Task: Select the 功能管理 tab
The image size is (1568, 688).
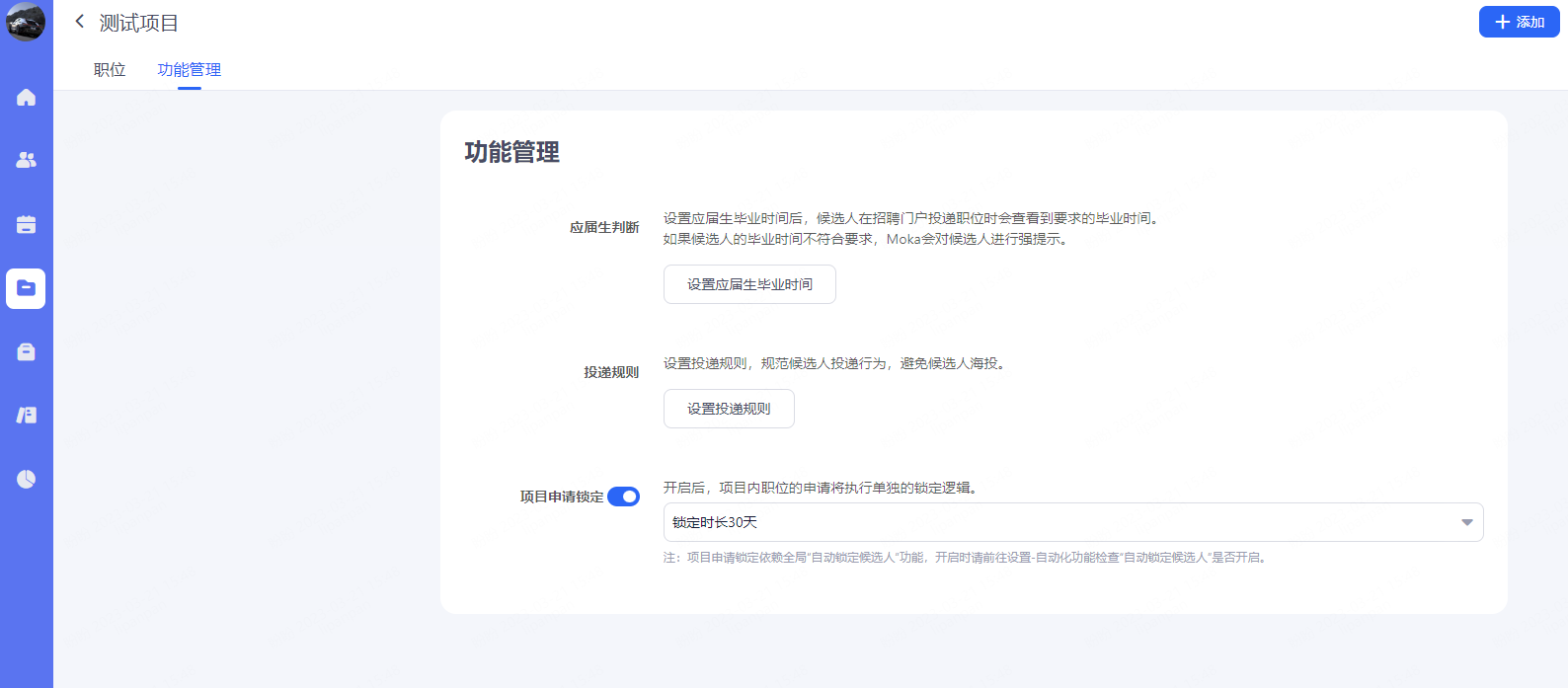Action: [x=190, y=70]
